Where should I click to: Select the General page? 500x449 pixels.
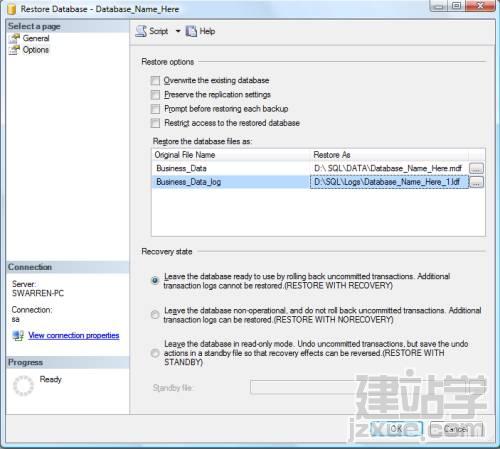pyautogui.click(x=36, y=38)
